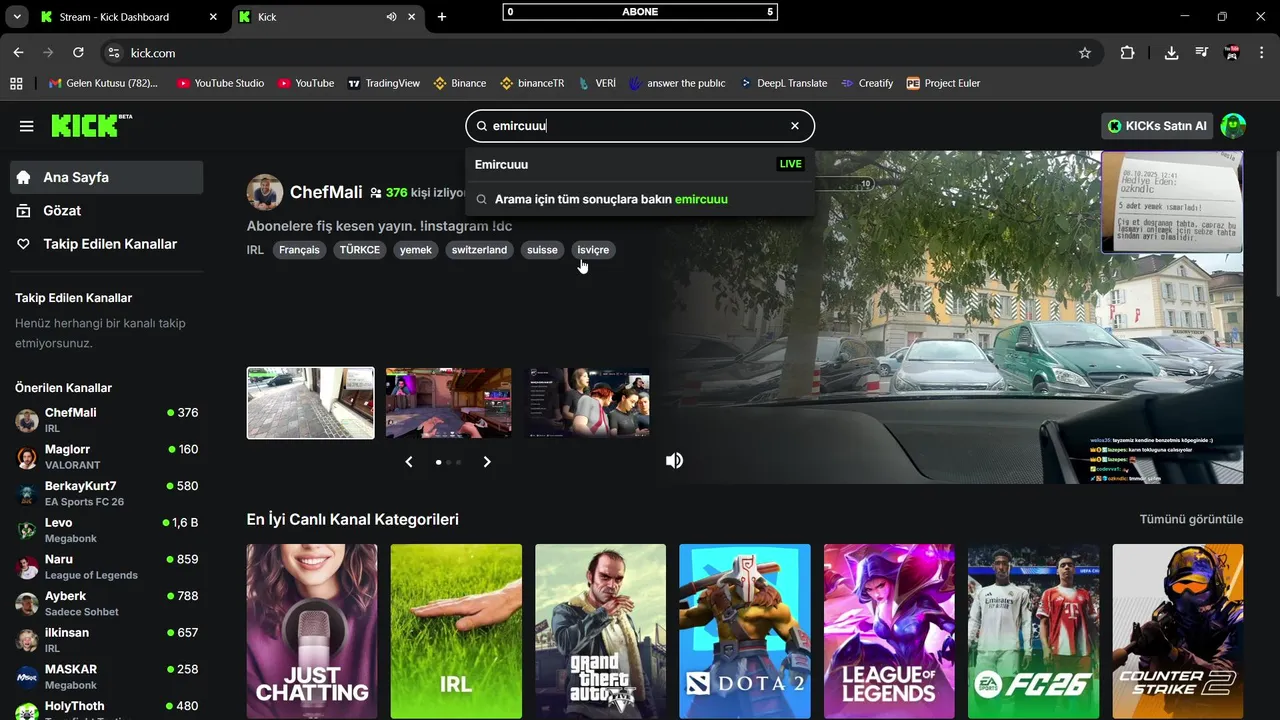
Task: Open YouTube Studio bookmark
Action: pos(220,83)
